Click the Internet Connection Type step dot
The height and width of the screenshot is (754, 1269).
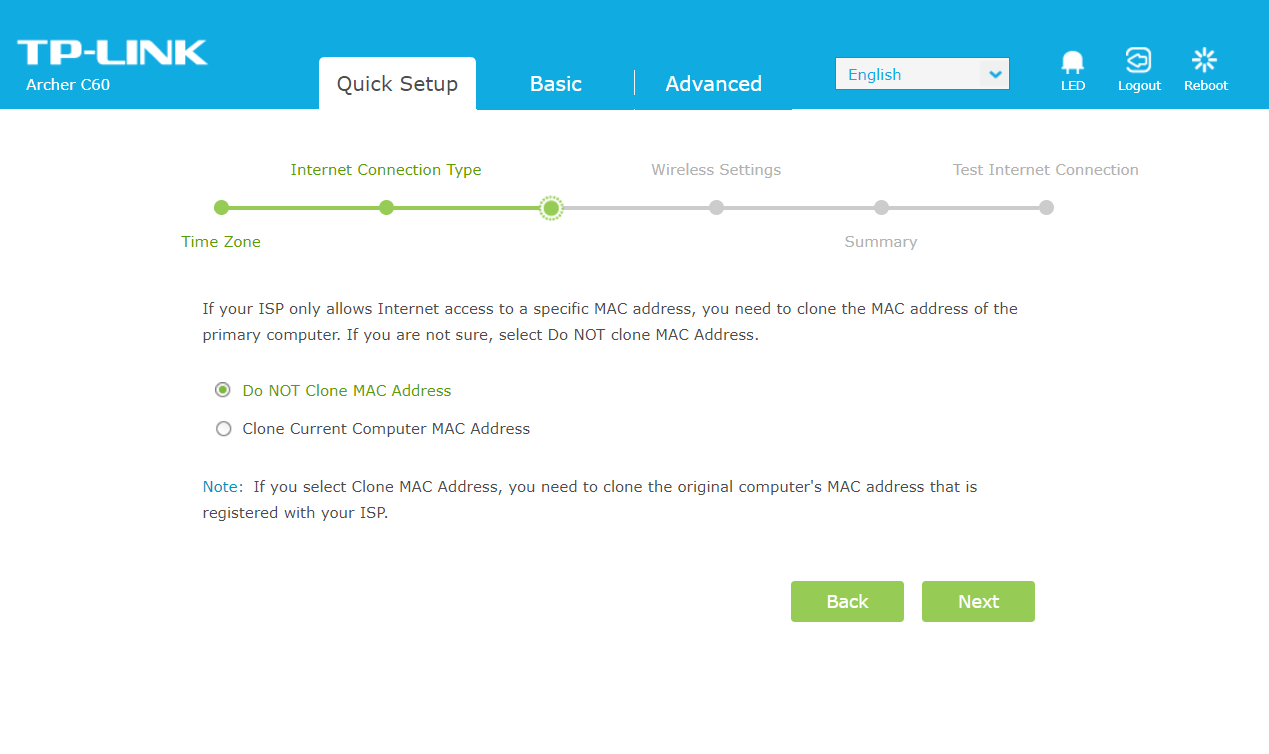click(x=386, y=208)
